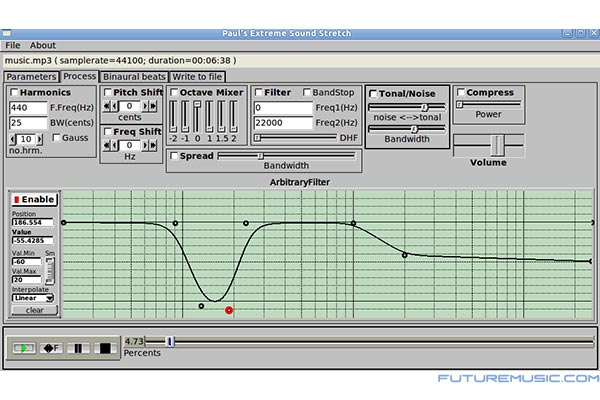Enable the Compress checkbox

point(461,92)
